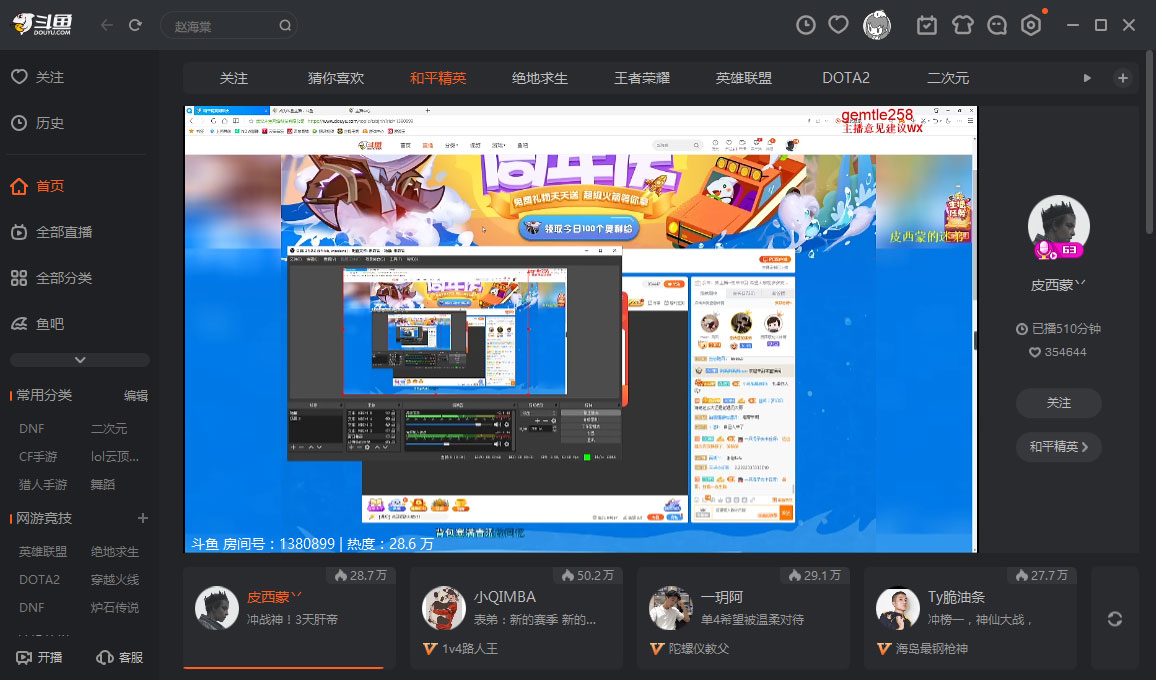Switch to the 二次元 tab
The height and width of the screenshot is (680, 1156).
[x=947, y=77]
